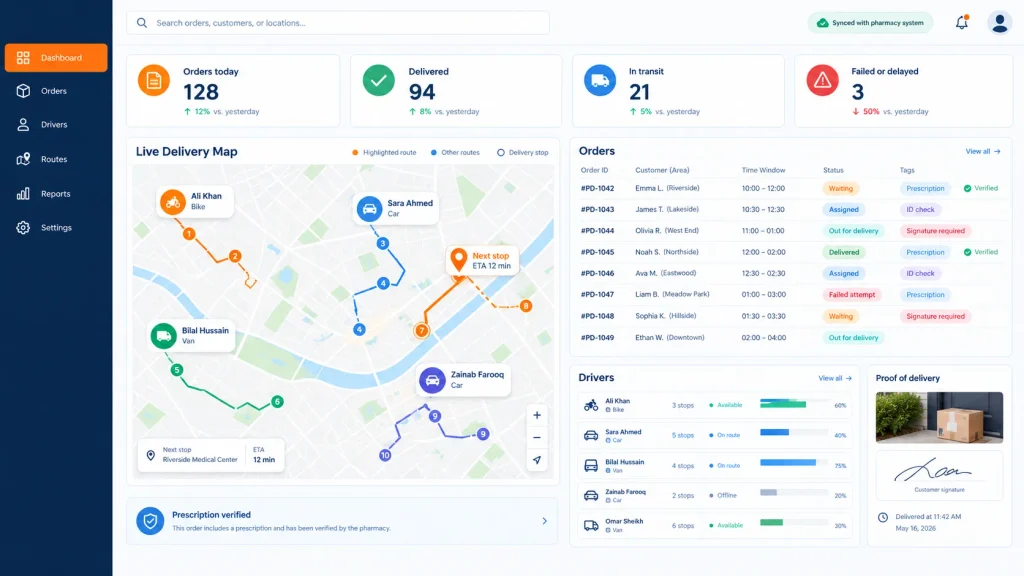Select stop 7 on the highlighted route
Image resolution: width=1024 pixels, height=576 pixels.
coord(422,330)
